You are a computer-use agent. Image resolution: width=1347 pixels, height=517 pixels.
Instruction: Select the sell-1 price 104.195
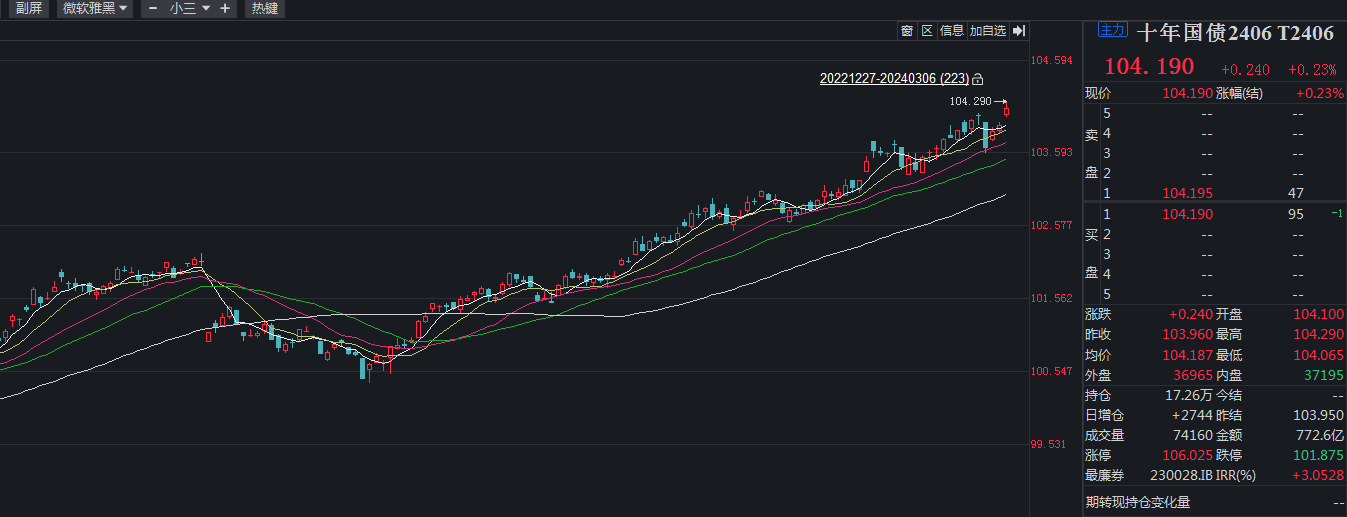pos(1188,193)
